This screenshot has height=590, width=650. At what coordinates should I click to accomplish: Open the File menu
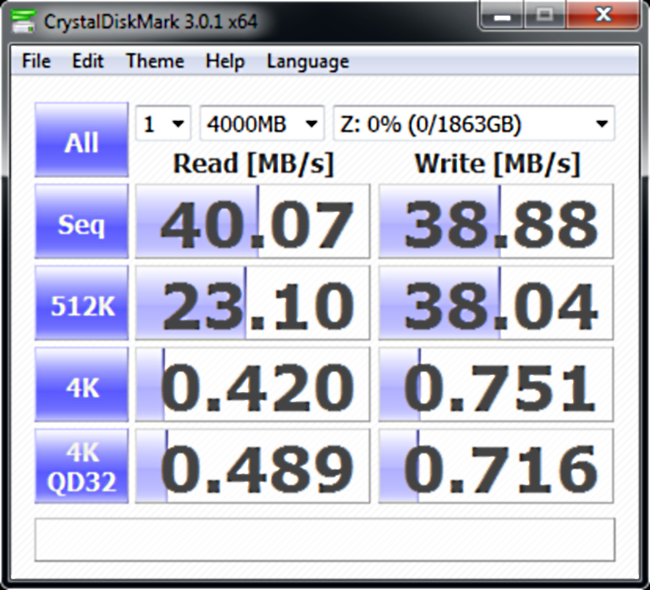pyautogui.click(x=36, y=61)
